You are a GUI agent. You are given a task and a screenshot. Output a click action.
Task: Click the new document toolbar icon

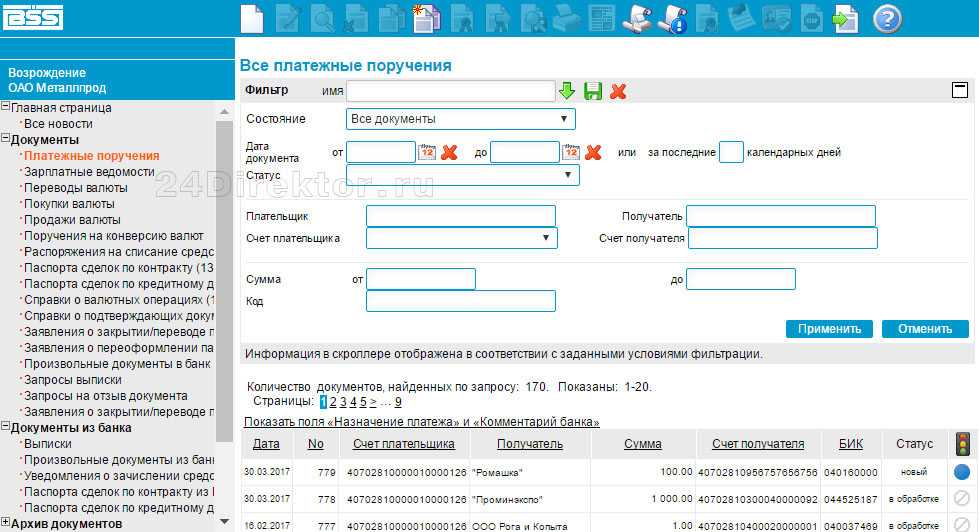coord(252,18)
